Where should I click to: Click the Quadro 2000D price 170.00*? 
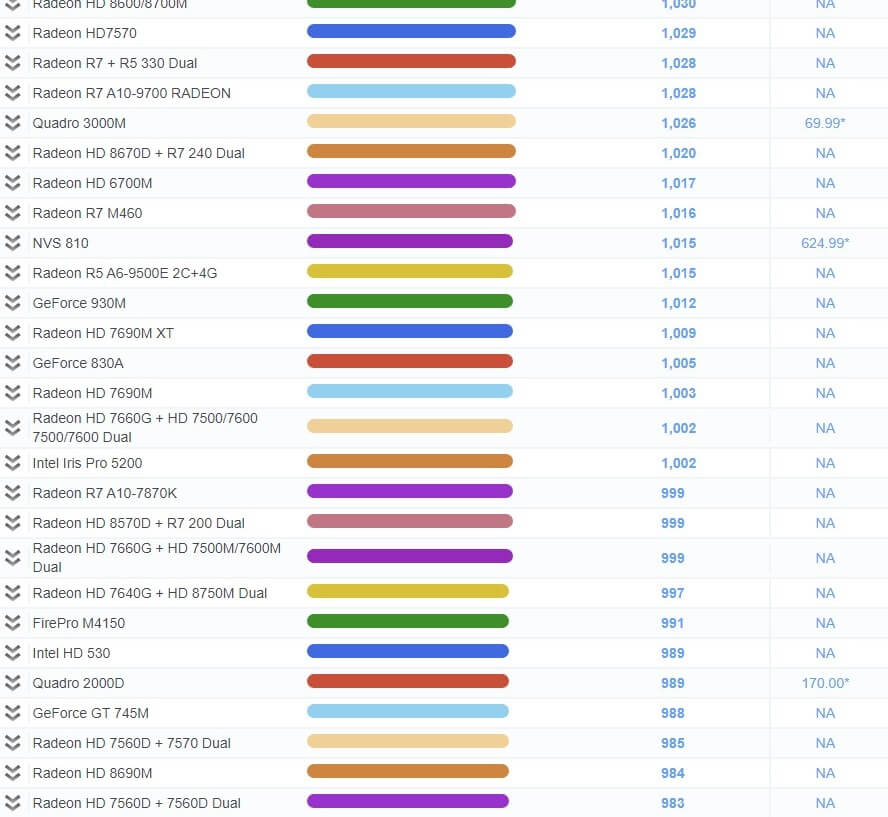pyautogui.click(x=825, y=683)
